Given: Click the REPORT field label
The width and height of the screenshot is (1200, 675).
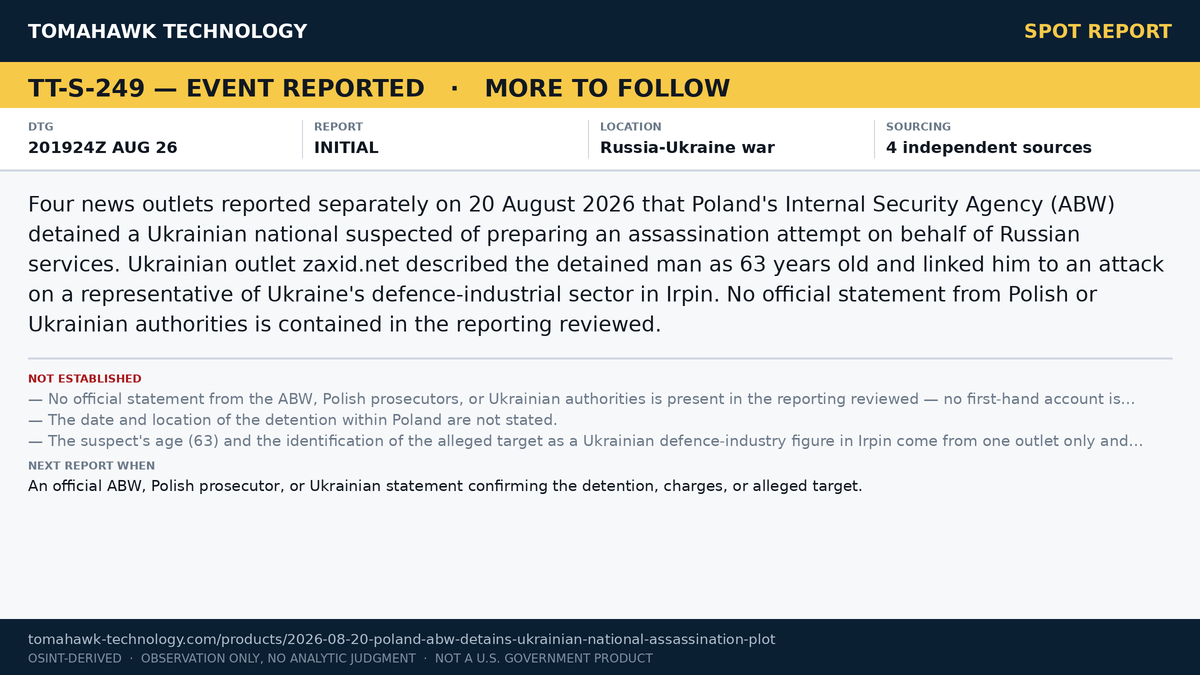Looking at the screenshot, I should coord(338,127).
